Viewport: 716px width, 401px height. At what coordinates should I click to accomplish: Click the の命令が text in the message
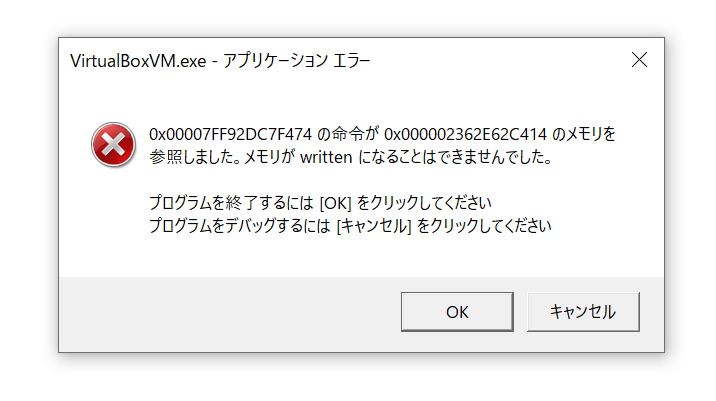348,134
